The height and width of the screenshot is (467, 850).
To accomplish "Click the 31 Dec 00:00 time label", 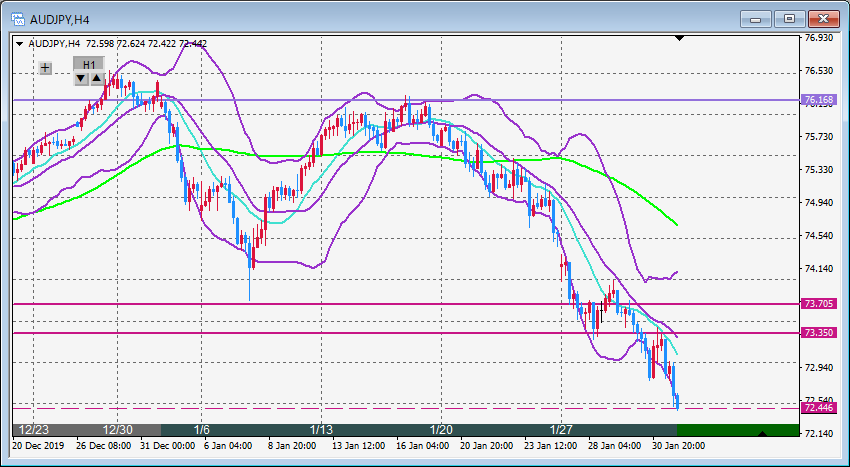I will pyautogui.click(x=168, y=446).
